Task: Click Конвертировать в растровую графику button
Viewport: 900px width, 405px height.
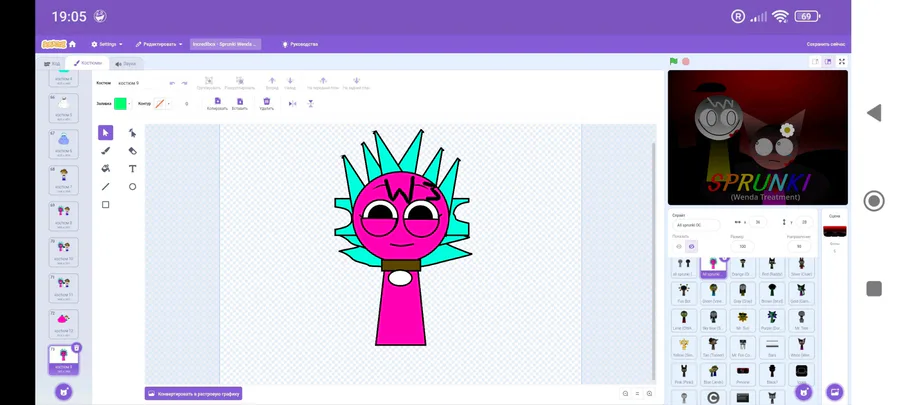Action: 193,394
